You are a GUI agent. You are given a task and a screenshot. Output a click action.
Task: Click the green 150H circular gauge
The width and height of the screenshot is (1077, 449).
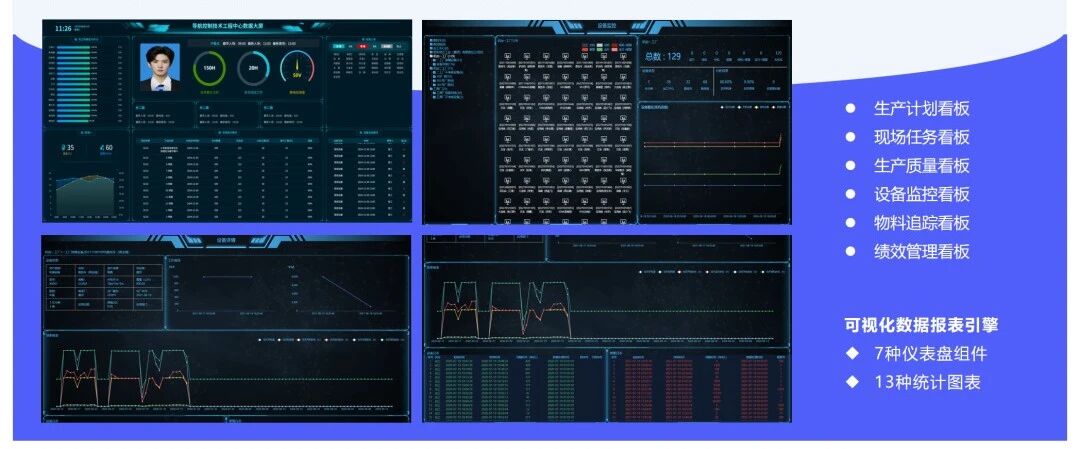click(x=210, y=68)
